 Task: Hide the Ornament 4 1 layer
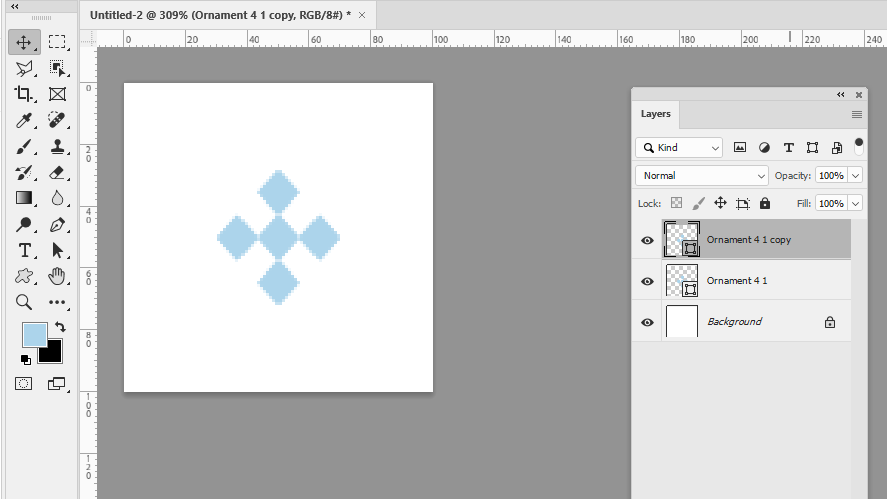pos(647,281)
